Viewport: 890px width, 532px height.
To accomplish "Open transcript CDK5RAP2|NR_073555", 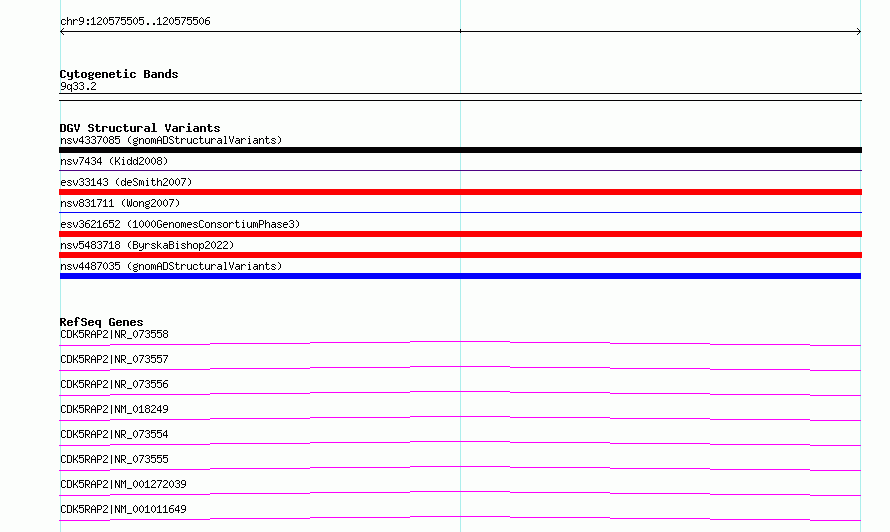I will click(114, 459).
